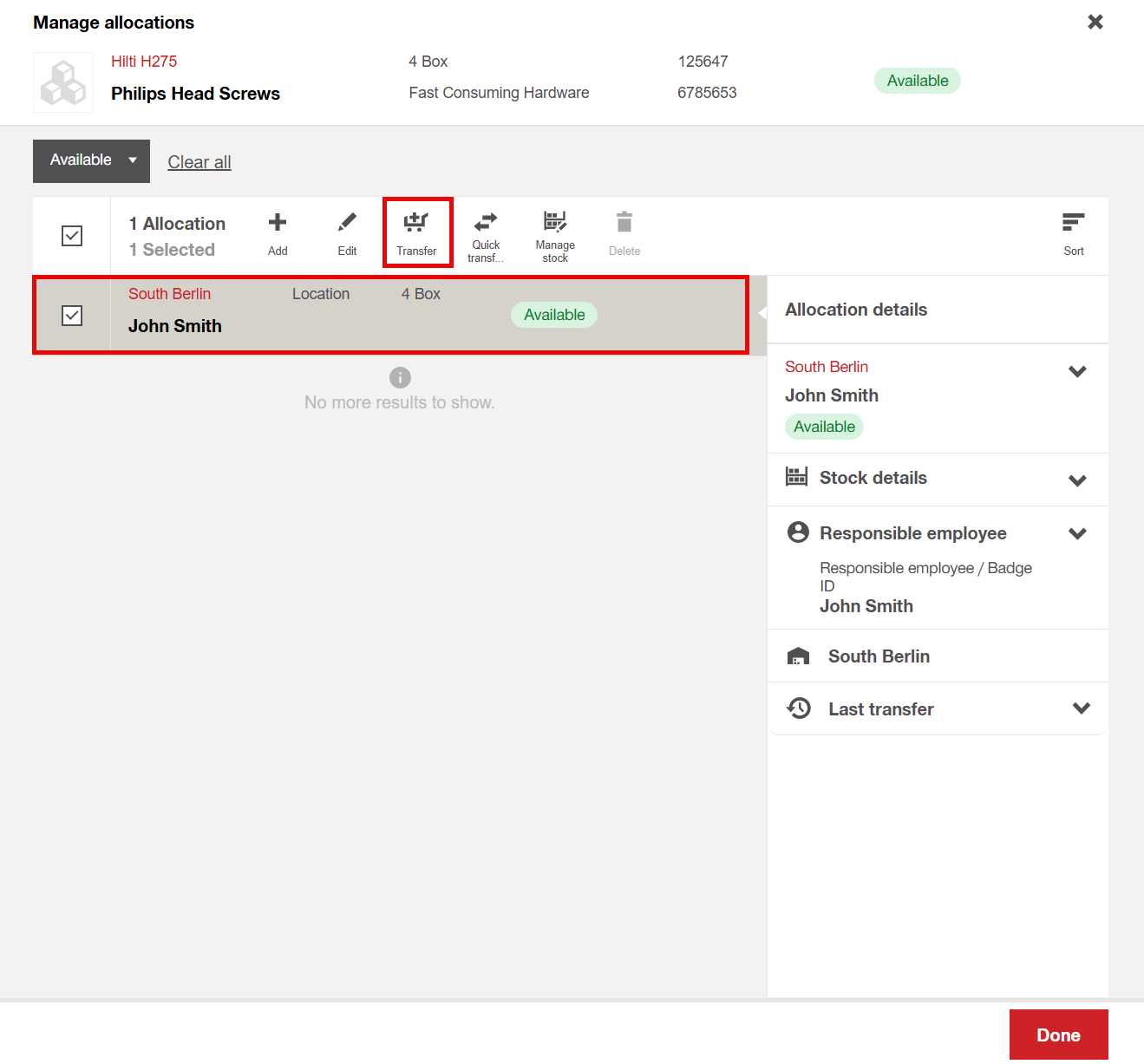
Task: Expand the Stock details section
Action: tap(1077, 480)
